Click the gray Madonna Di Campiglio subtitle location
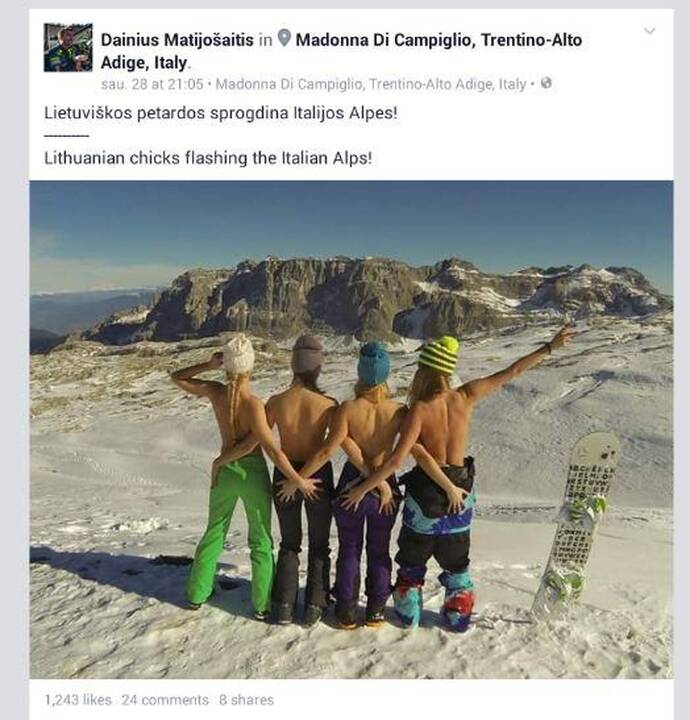Image resolution: width=690 pixels, height=720 pixels. pos(371,84)
